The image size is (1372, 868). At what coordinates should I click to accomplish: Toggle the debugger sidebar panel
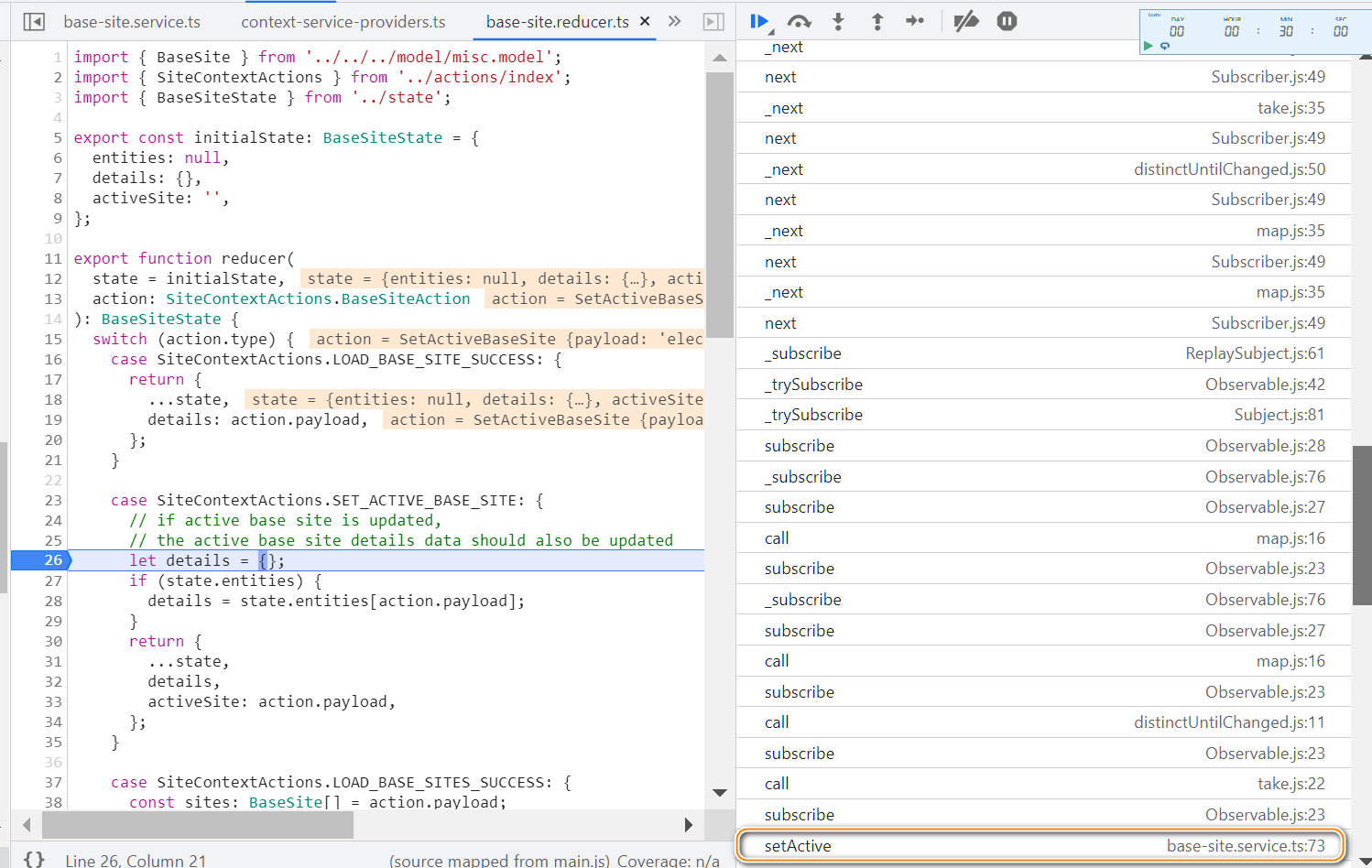click(713, 21)
